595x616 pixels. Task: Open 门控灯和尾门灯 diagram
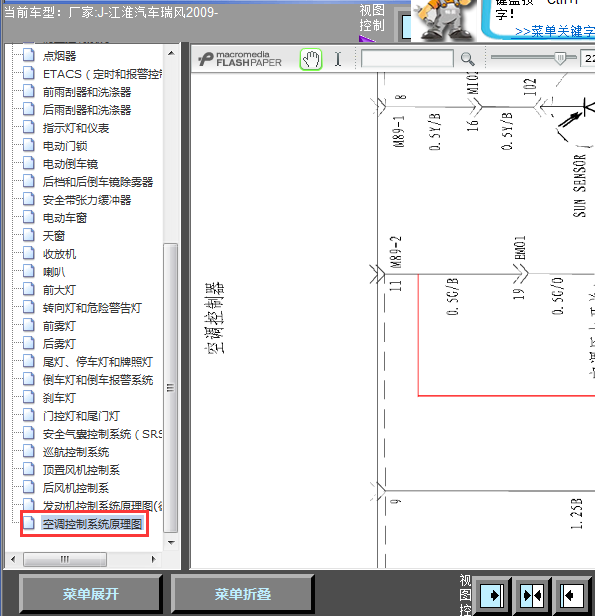tap(81, 416)
